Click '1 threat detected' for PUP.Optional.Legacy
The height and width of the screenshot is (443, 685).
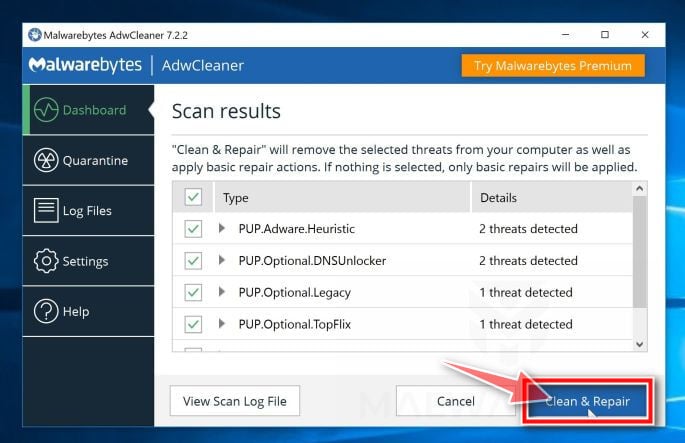tap(526, 293)
